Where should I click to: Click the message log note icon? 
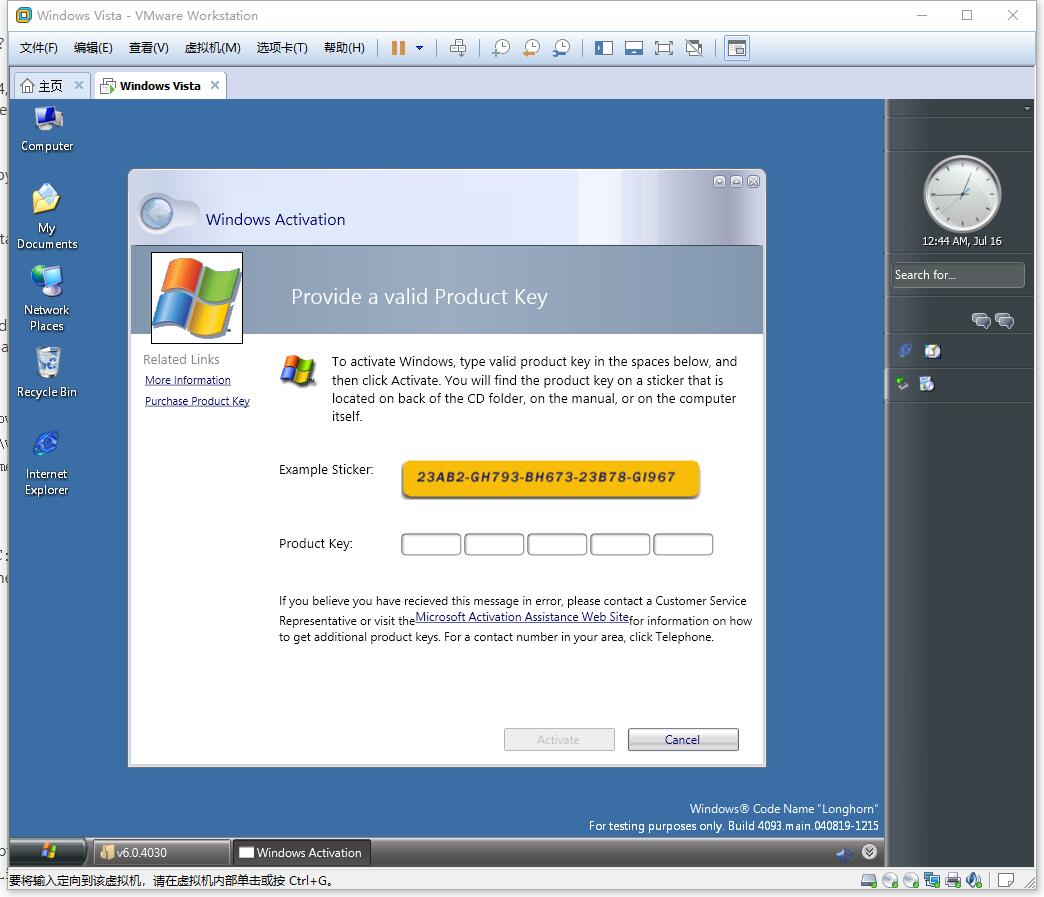(x=1006, y=880)
